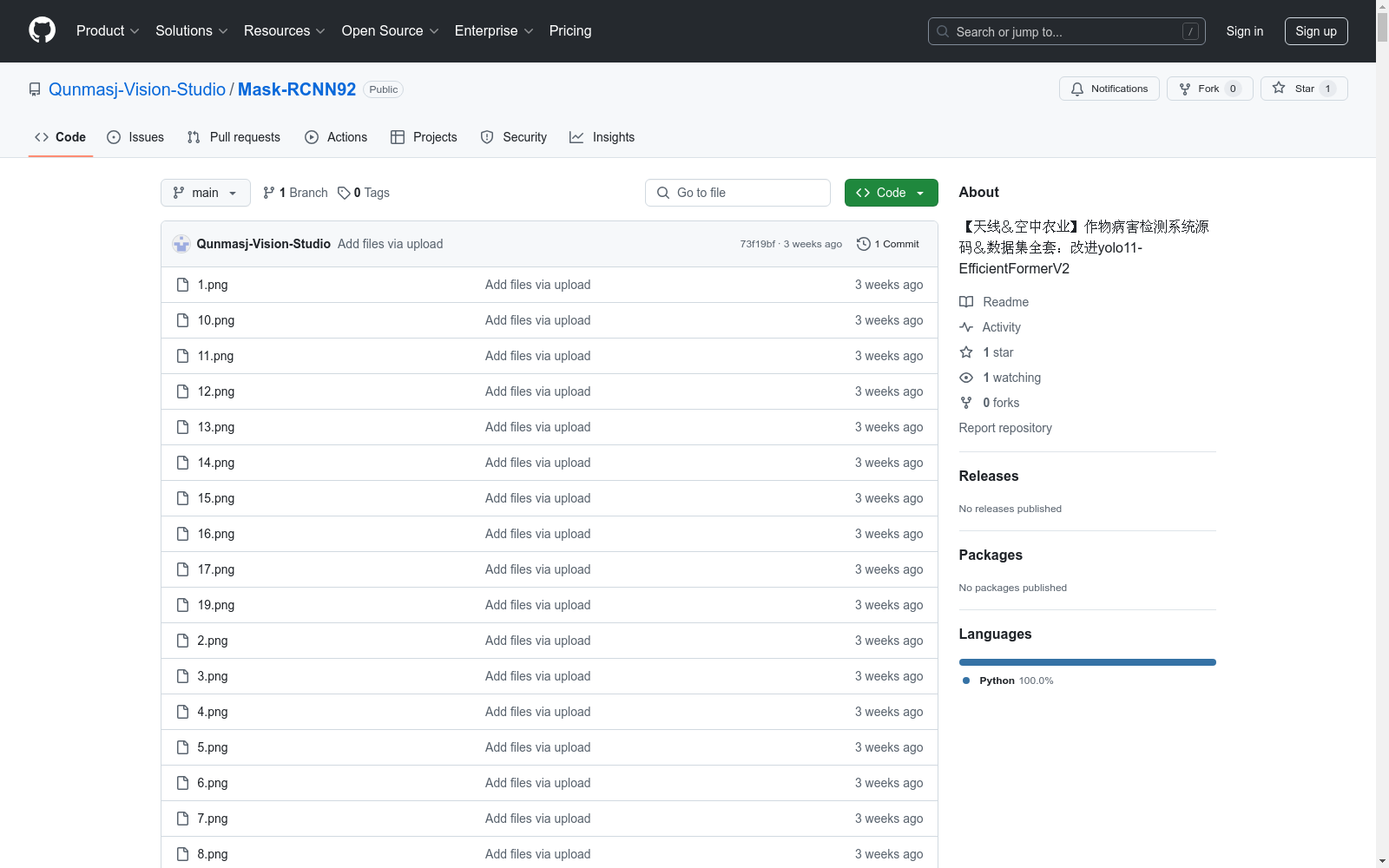Click the Notifications bell button
1389x868 pixels.
click(x=1109, y=89)
